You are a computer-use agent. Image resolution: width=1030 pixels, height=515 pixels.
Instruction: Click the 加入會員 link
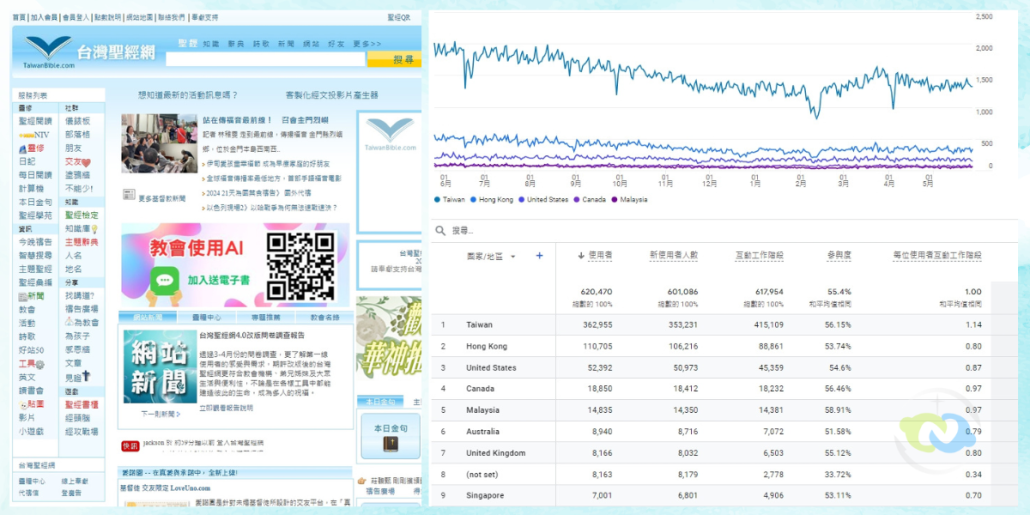(x=43, y=17)
